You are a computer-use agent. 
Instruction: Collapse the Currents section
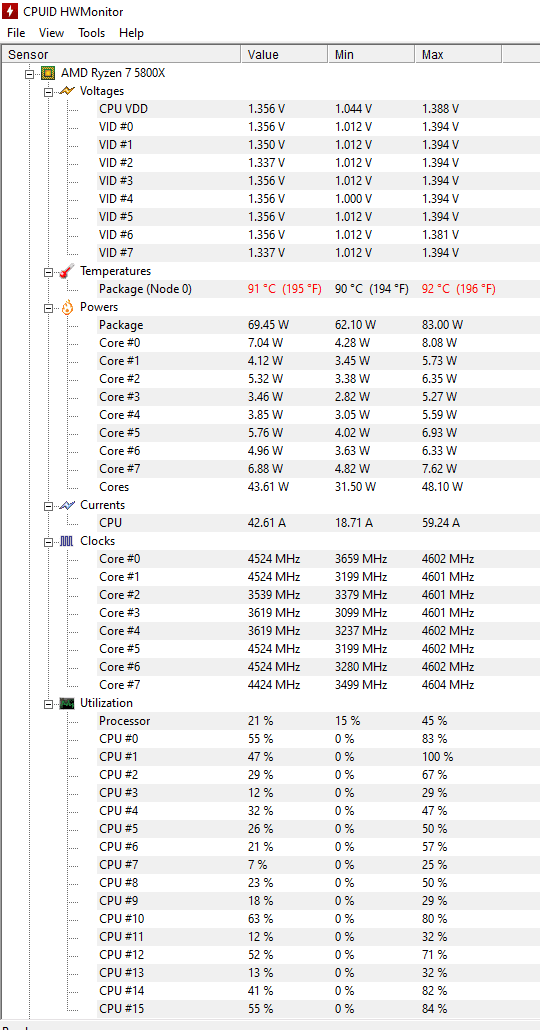48,506
